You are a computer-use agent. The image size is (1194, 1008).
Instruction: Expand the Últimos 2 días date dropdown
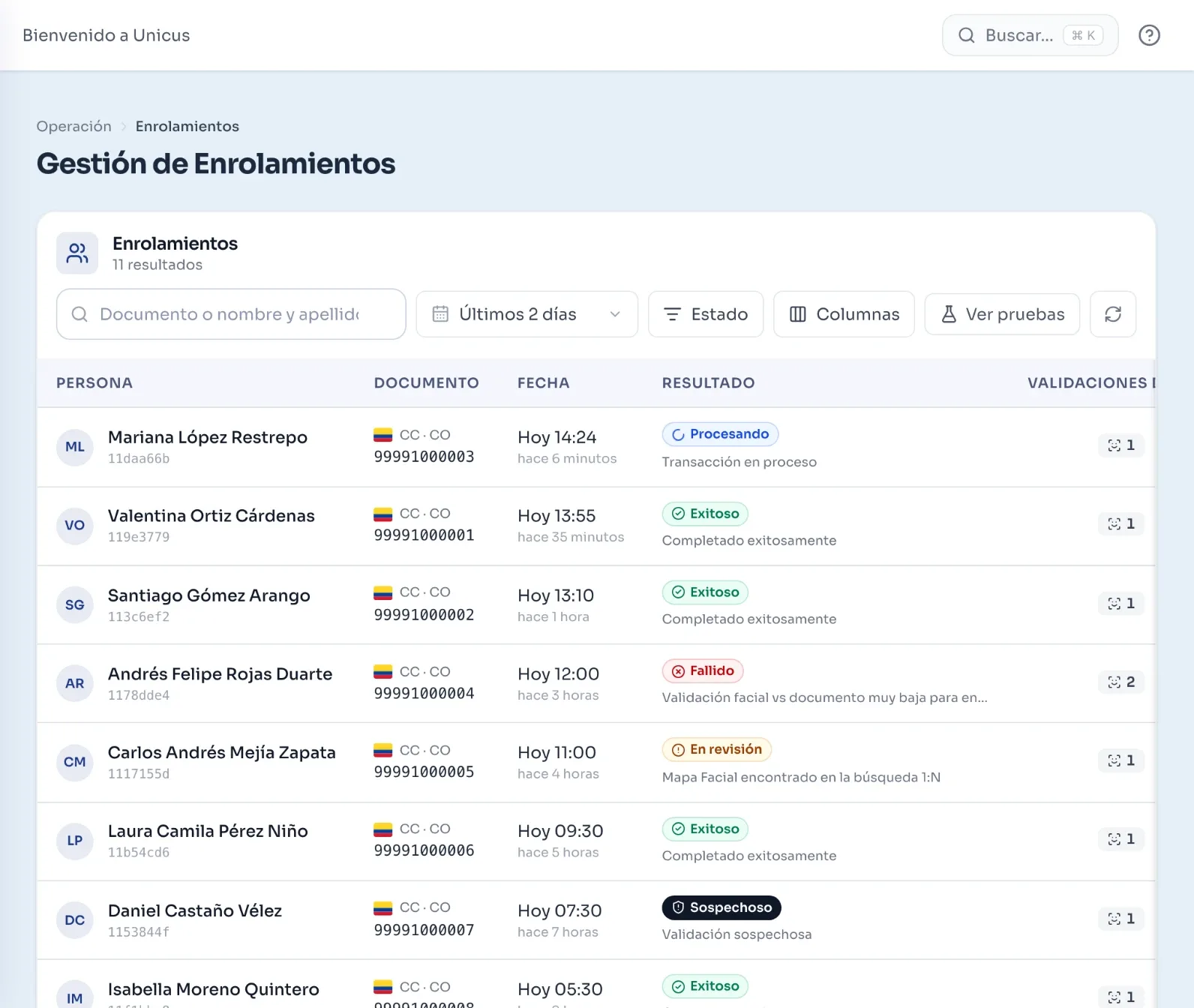(527, 314)
